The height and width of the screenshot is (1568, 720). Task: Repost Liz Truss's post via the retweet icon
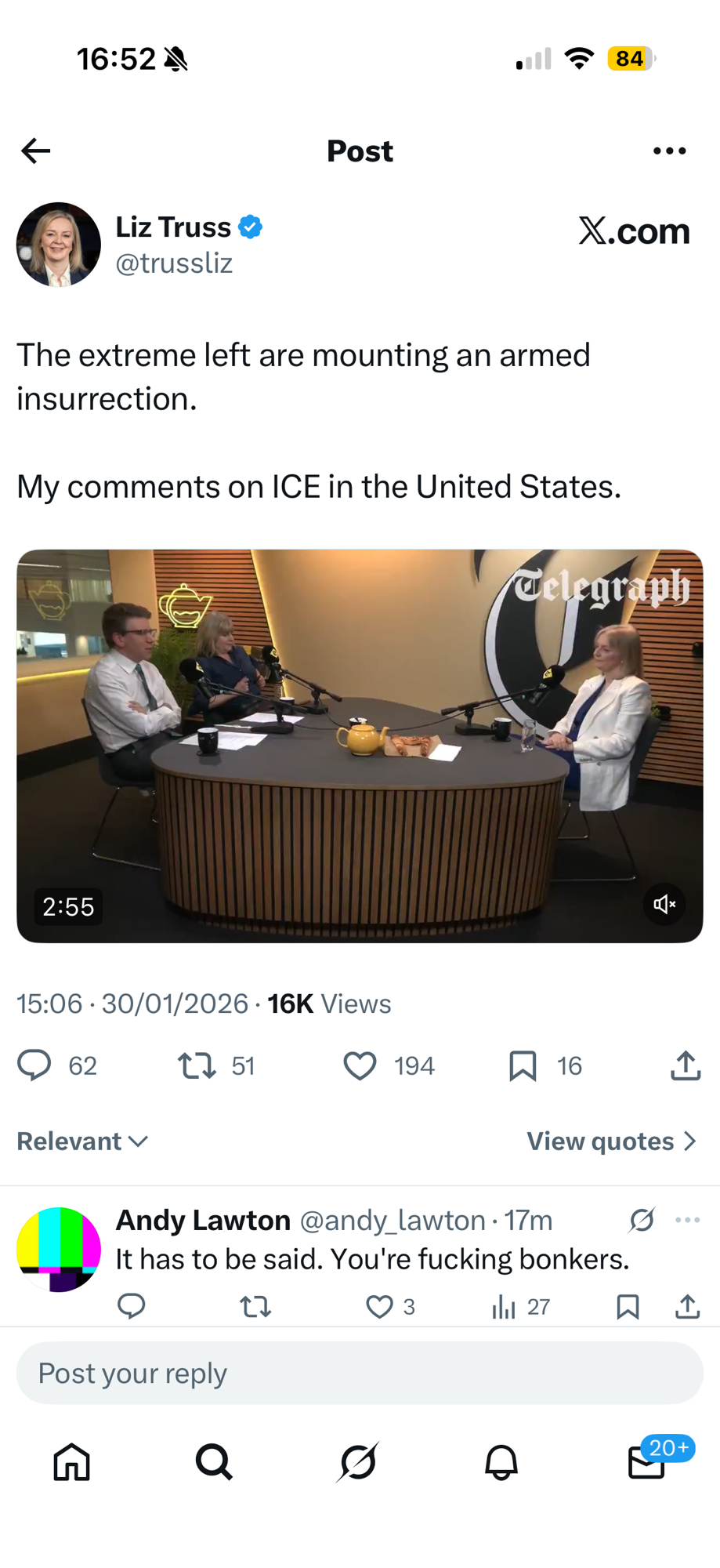pyautogui.click(x=197, y=1065)
